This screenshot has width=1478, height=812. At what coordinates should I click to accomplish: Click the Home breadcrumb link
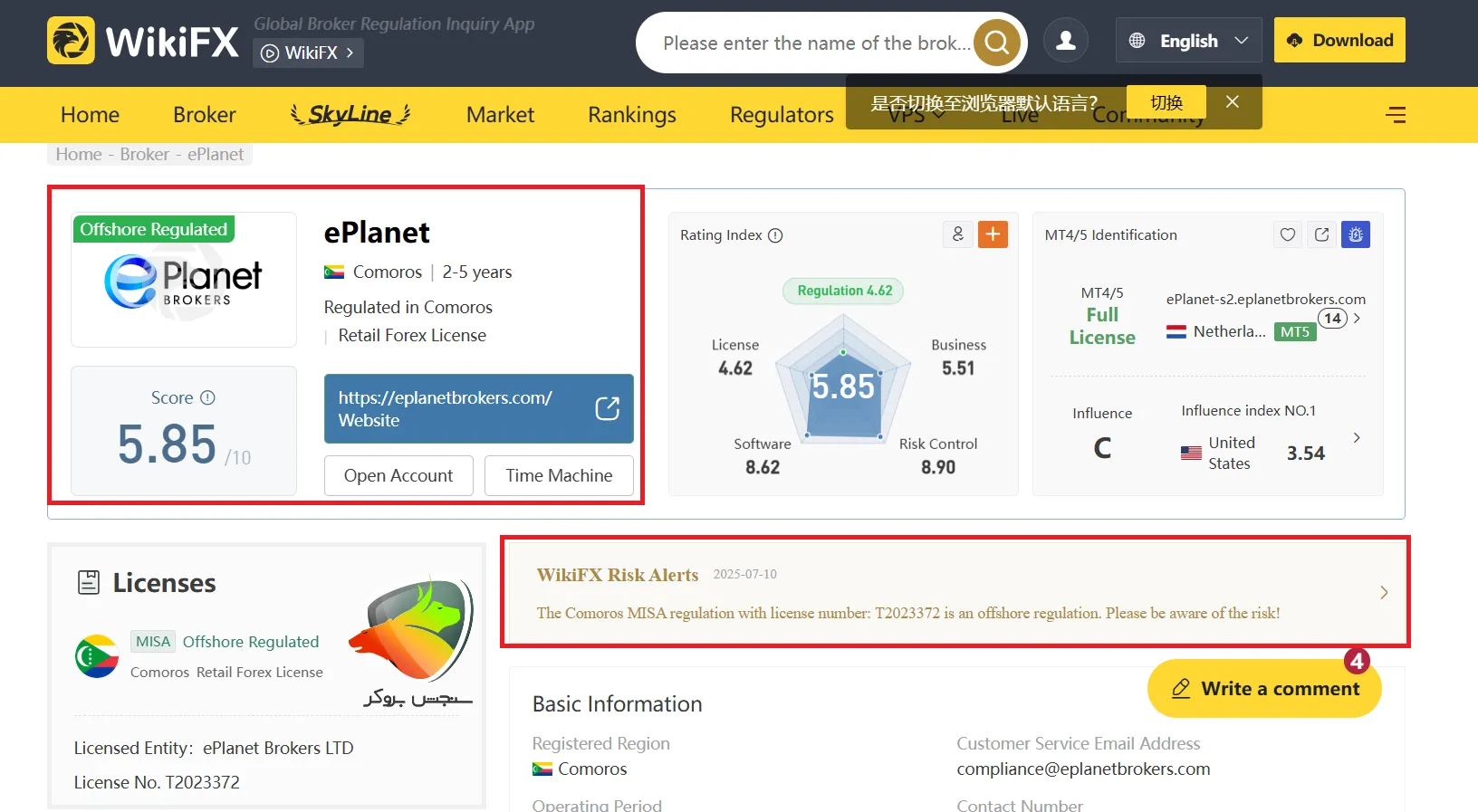[x=79, y=154]
